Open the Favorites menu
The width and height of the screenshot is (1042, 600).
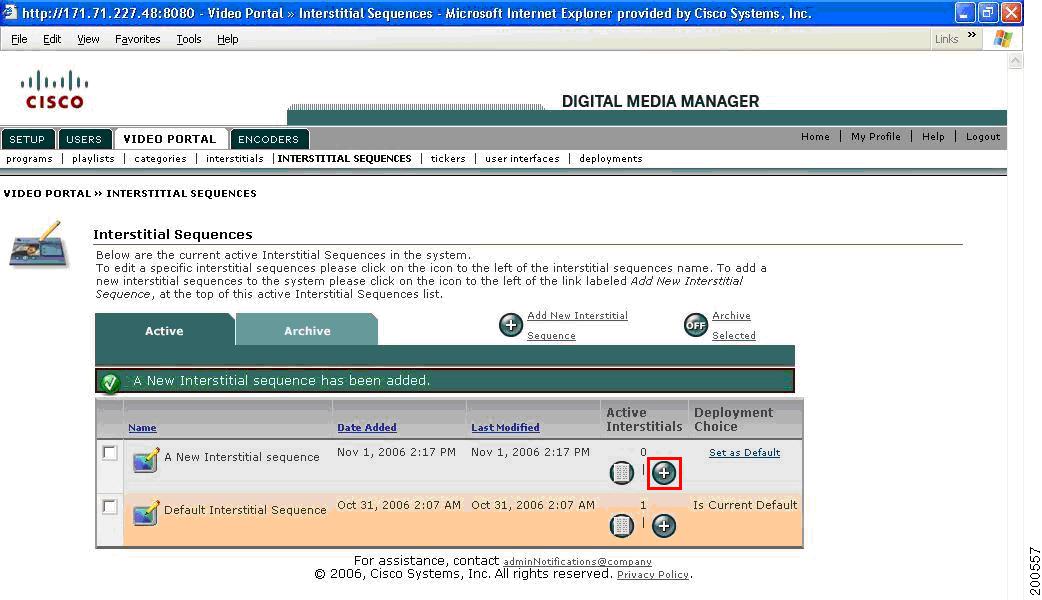138,39
